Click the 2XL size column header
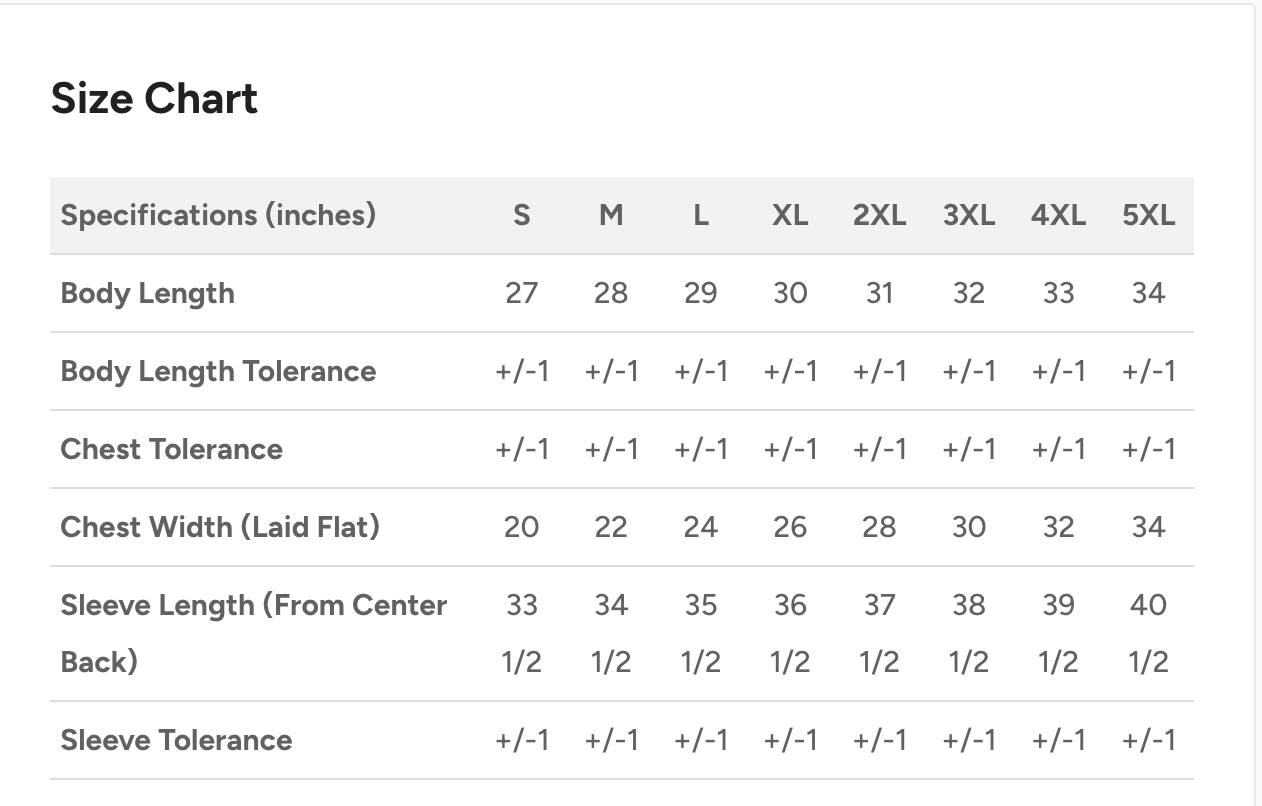The width and height of the screenshot is (1262, 806). click(879, 215)
